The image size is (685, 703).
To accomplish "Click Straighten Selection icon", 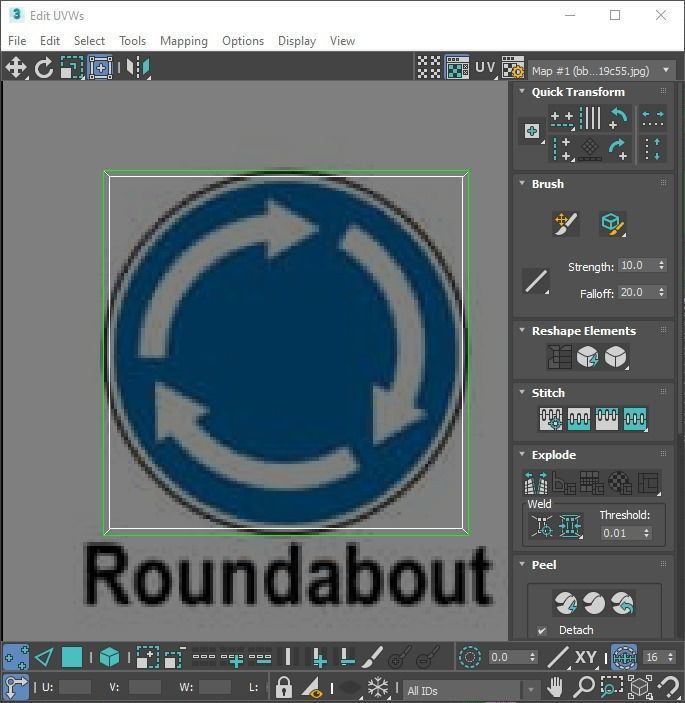I will click(x=559, y=357).
